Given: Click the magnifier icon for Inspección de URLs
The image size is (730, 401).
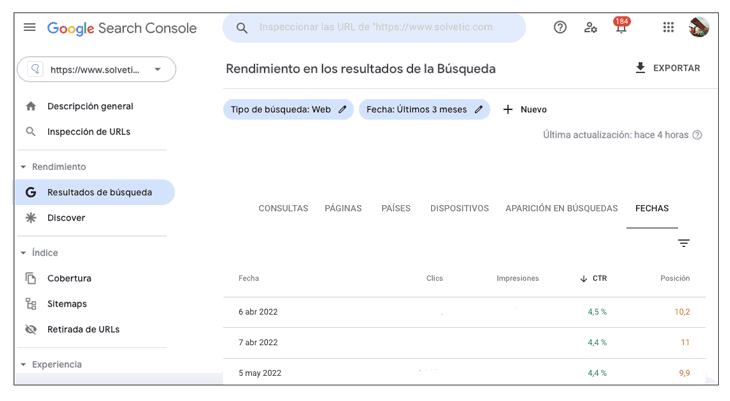Looking at the screenshot, I should (x=31, y=132).
